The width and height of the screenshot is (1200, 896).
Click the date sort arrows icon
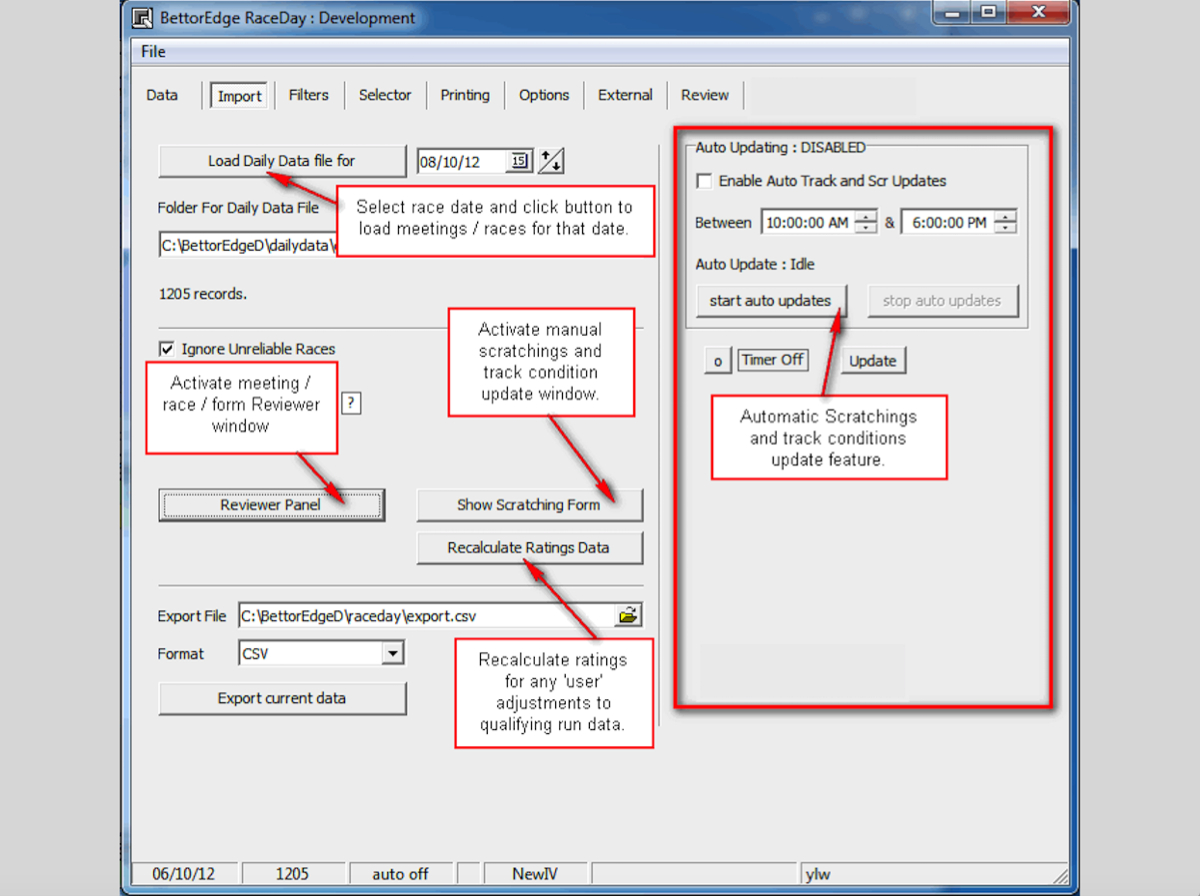coord(552,161)
